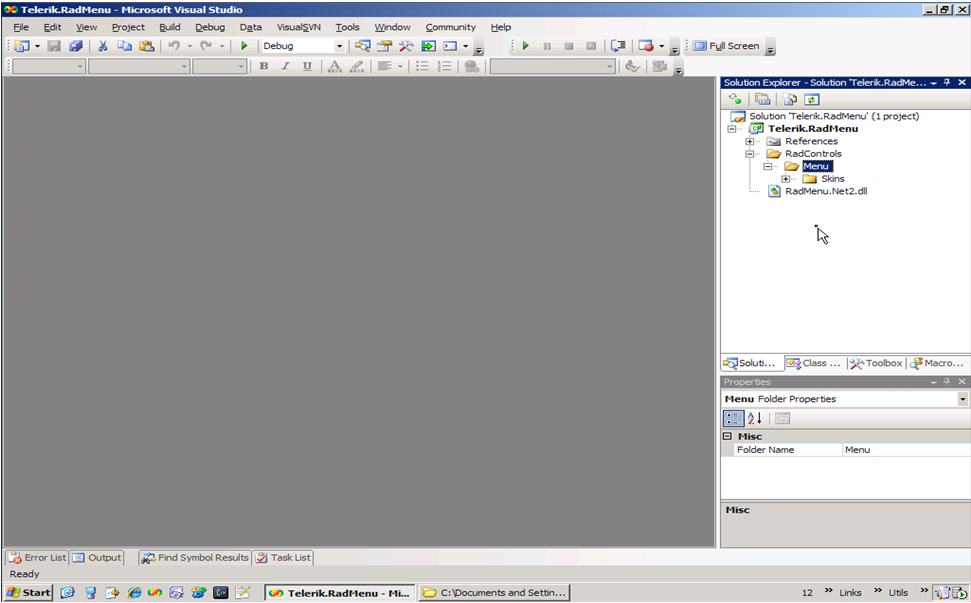Open the Breakpoints icon dropdown arrow
The image size is (971, 603).
point(661,46)
